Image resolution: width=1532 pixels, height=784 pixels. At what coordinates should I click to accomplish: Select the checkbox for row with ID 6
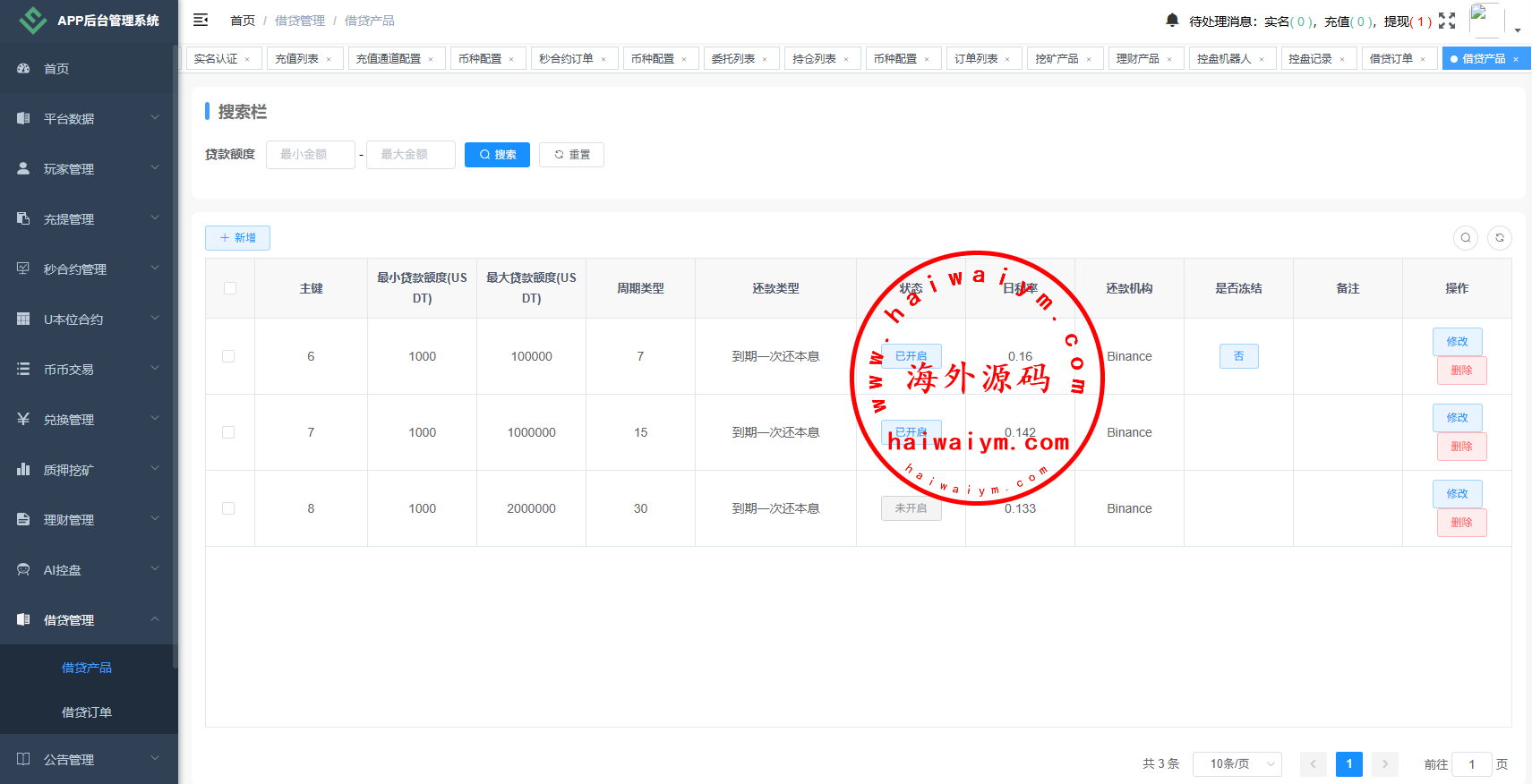pos(229,356)
